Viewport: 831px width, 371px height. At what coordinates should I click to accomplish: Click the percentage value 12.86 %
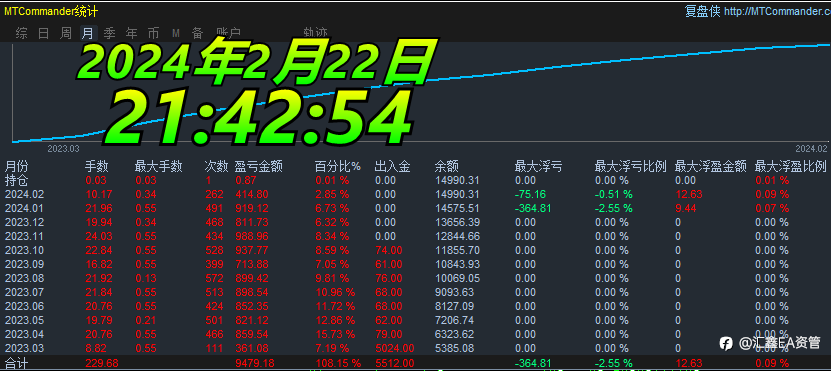[x=335, y=320]
